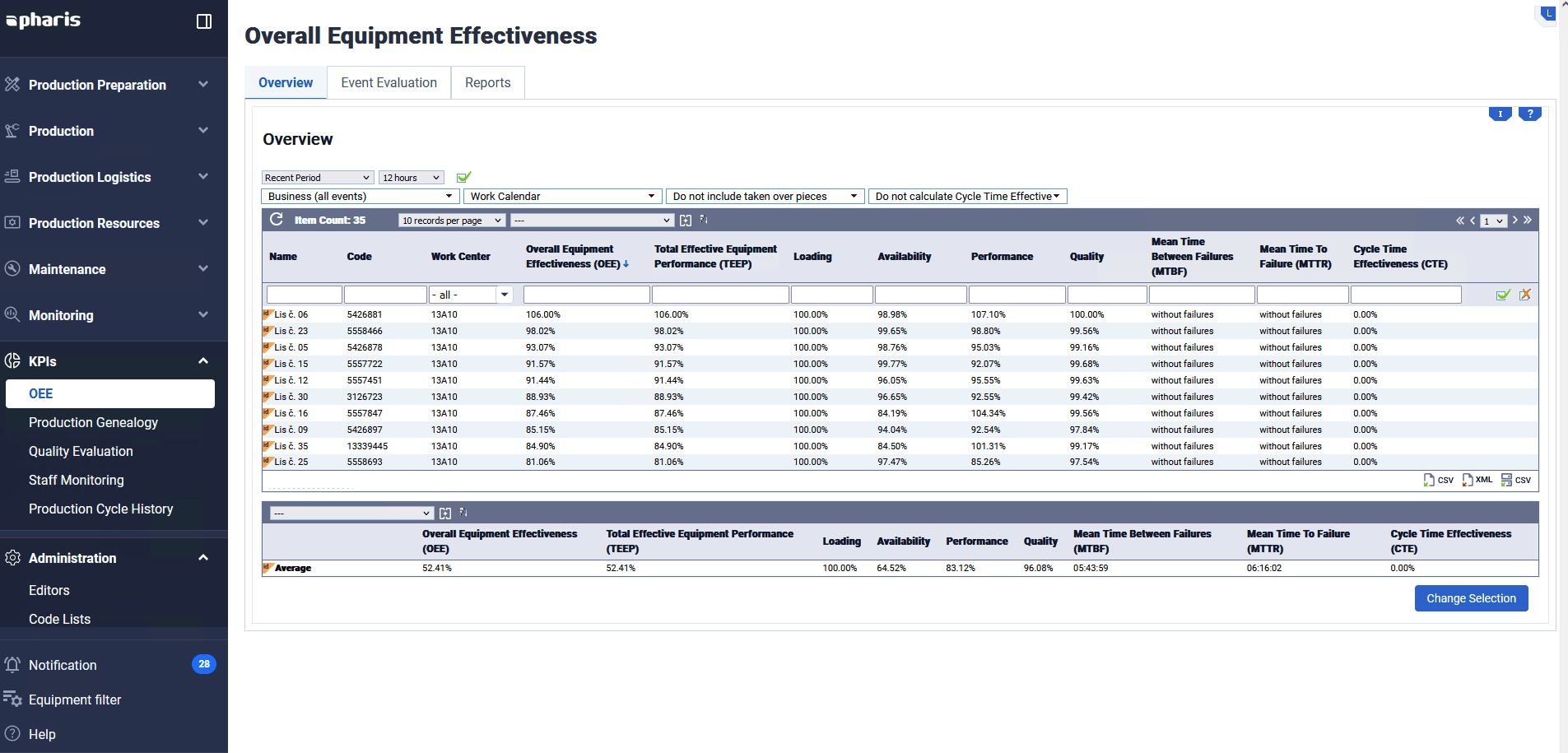The image size is (1568, 753).
Task: Apply column filters with the green check icon
Action: 1503,295
